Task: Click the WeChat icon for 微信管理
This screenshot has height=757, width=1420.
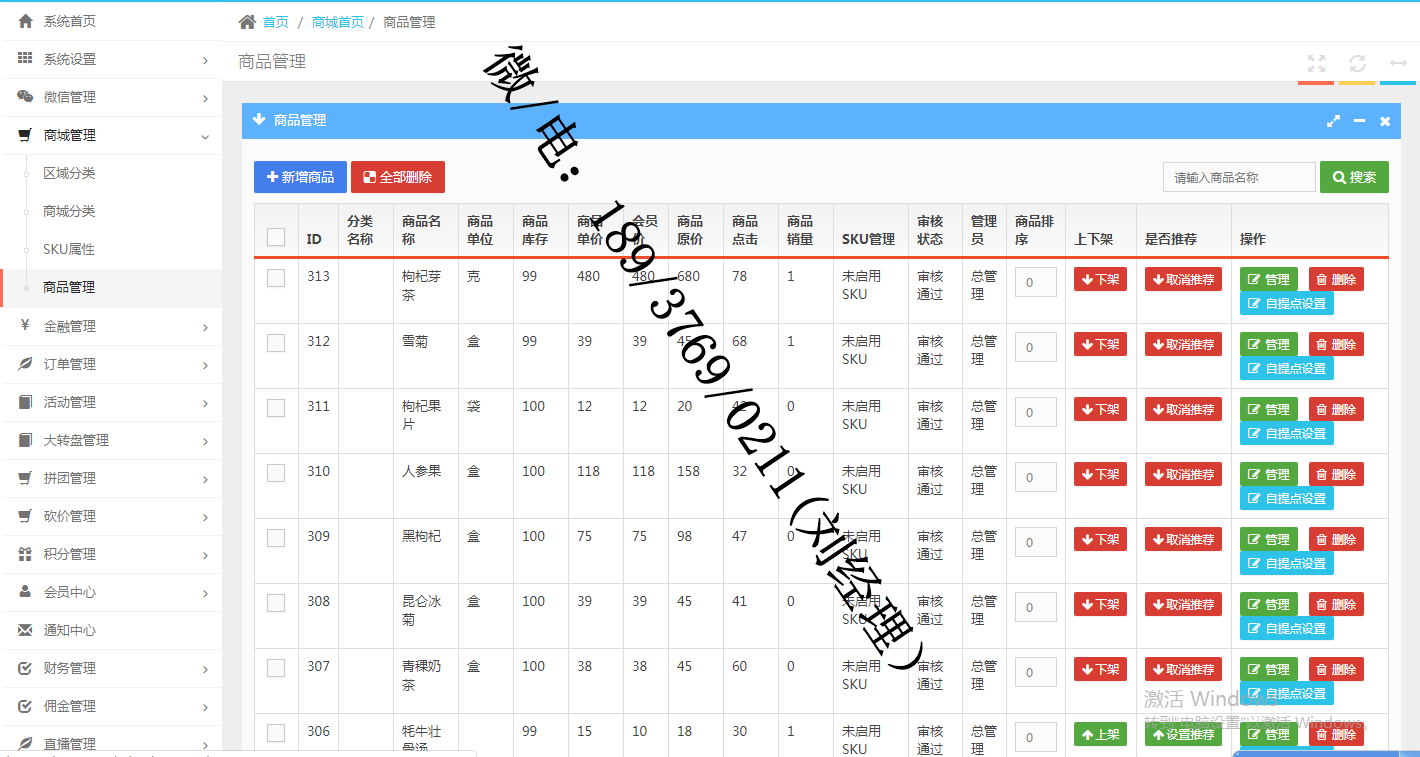Action: click(x=26, y=97)
